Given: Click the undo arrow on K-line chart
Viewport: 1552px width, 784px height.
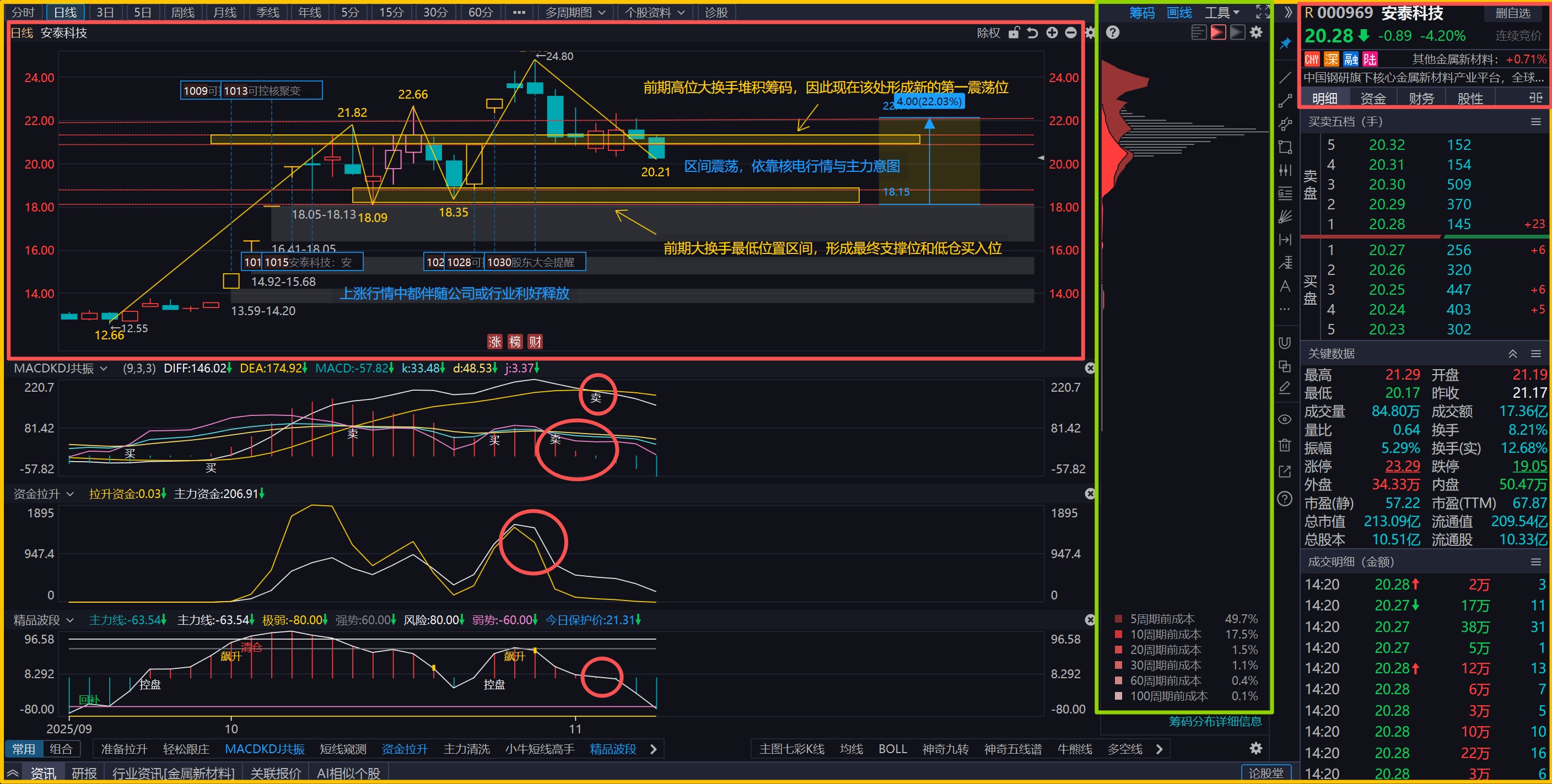Looking at the screenshot, I should tap(1032, 33).
